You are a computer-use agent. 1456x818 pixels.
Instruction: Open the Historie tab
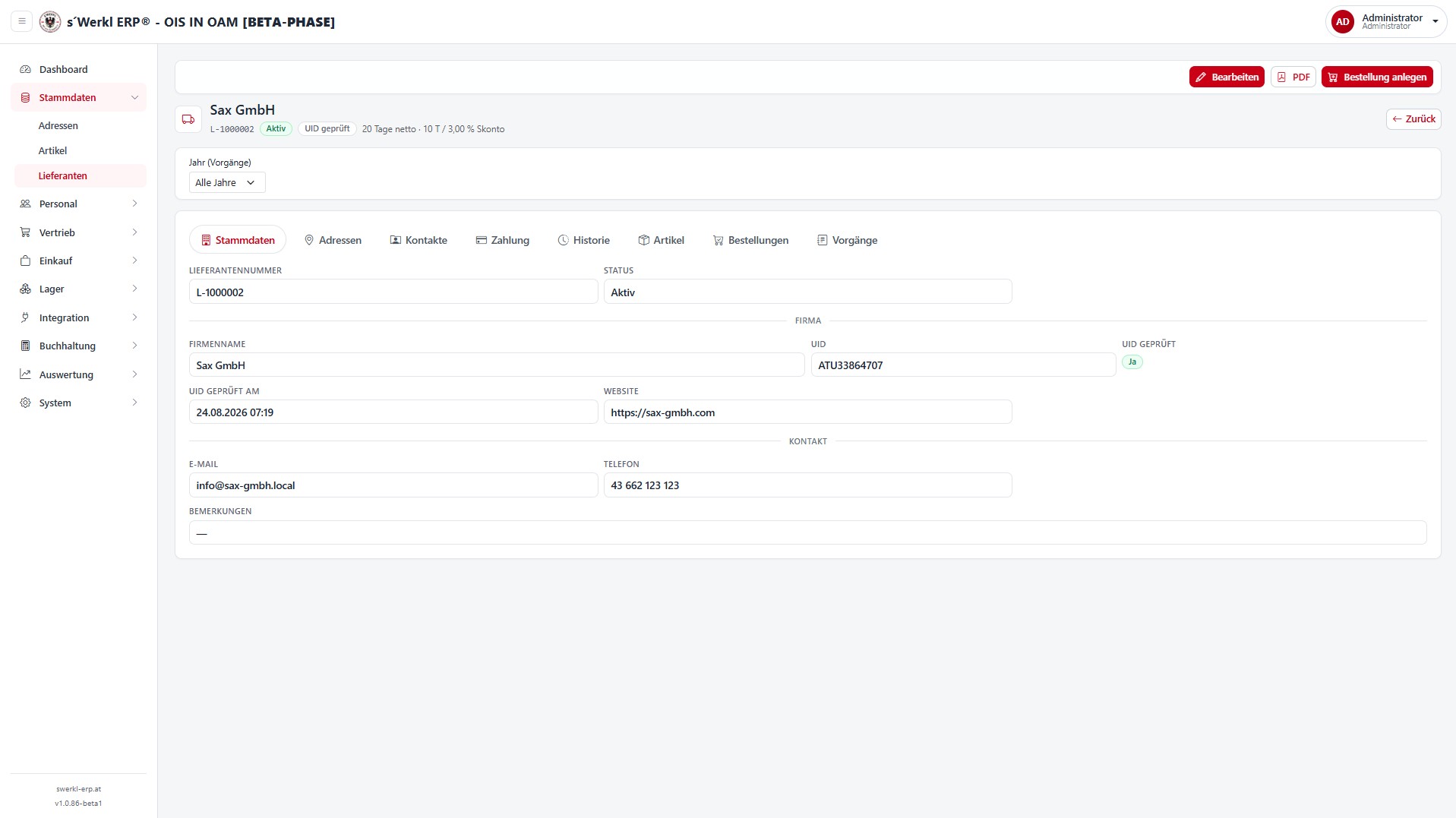click(x=583, y=240)
